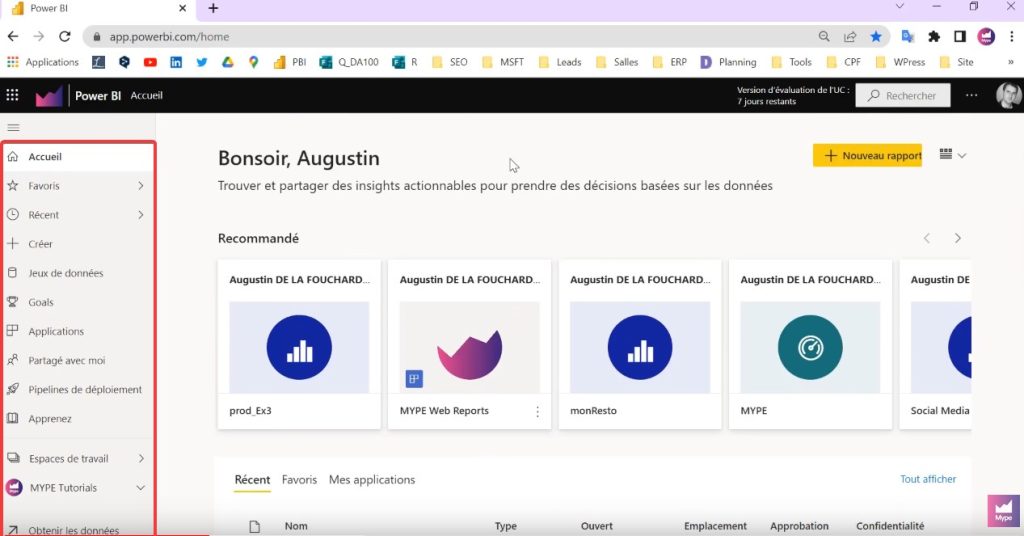
Task: Click the Emplacement column header
Action: [715, 526]
